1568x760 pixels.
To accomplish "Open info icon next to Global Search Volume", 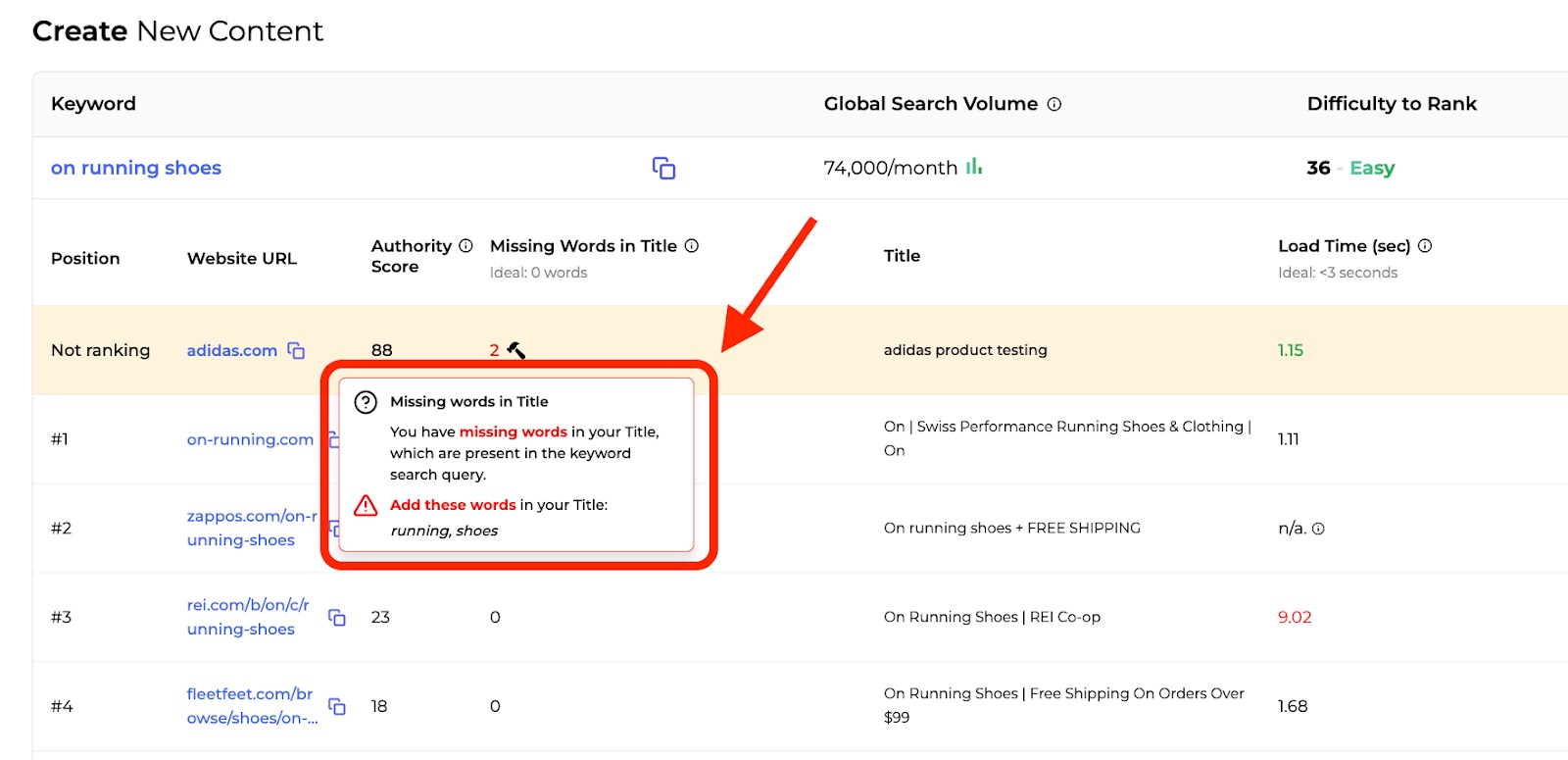I will point(1054,104).
